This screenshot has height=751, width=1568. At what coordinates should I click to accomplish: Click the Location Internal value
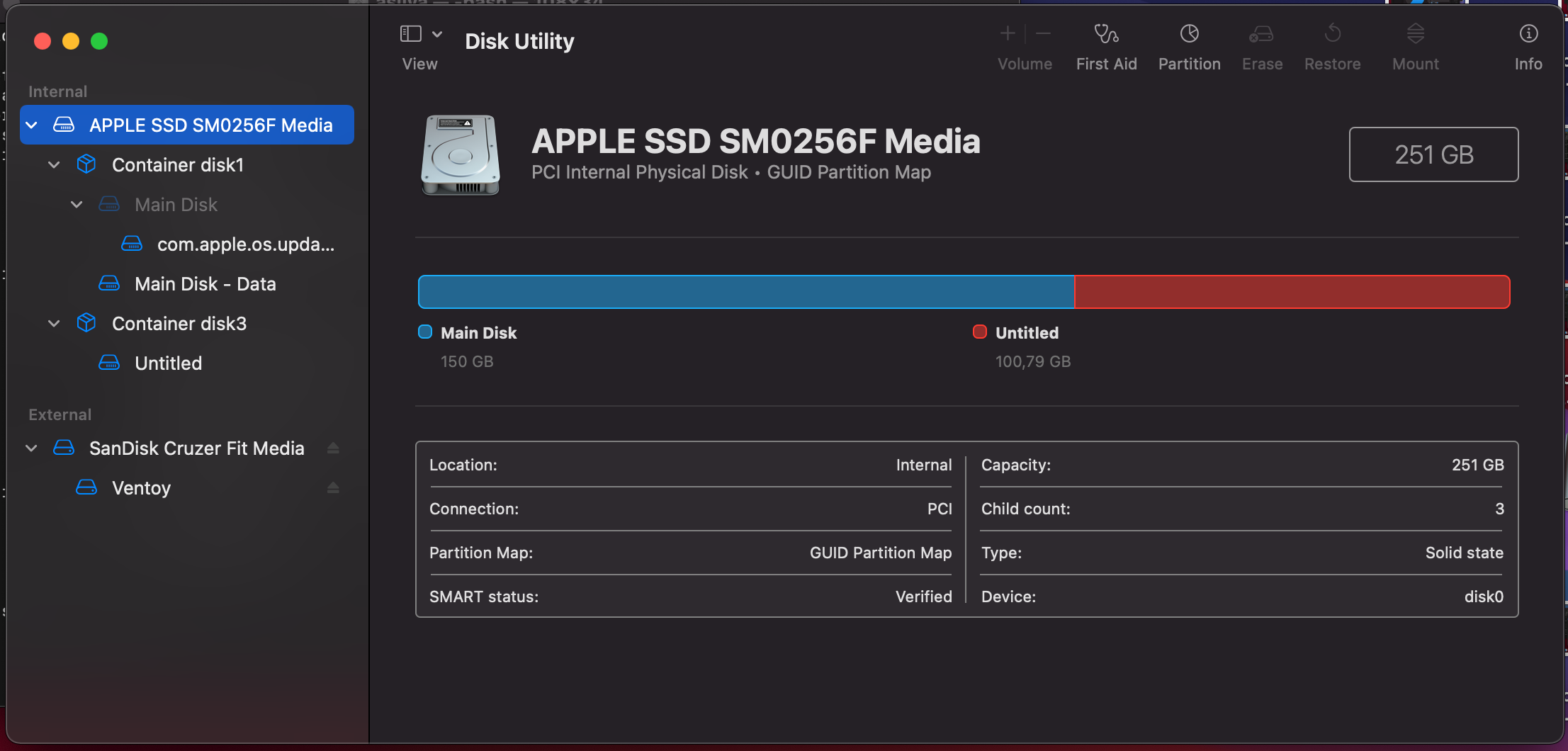coord(924,465)
